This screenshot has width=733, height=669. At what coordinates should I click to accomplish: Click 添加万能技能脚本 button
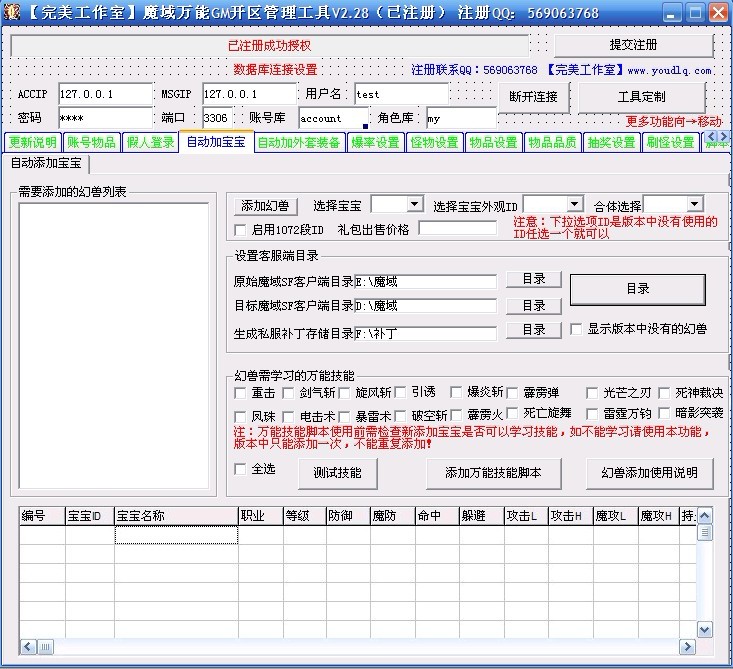(493, 473)
